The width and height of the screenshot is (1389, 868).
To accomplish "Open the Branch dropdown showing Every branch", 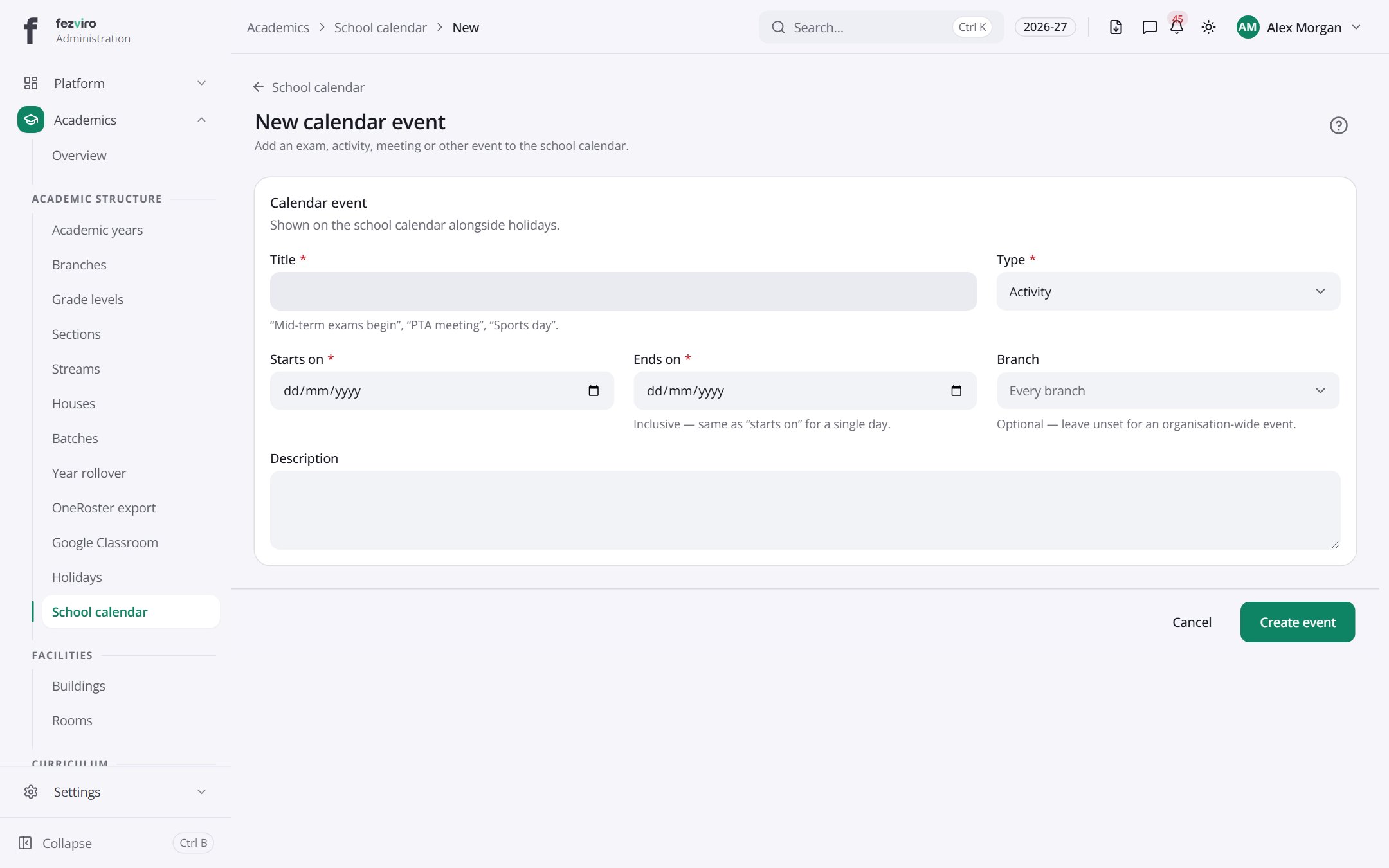I will tap(1168, 391).
